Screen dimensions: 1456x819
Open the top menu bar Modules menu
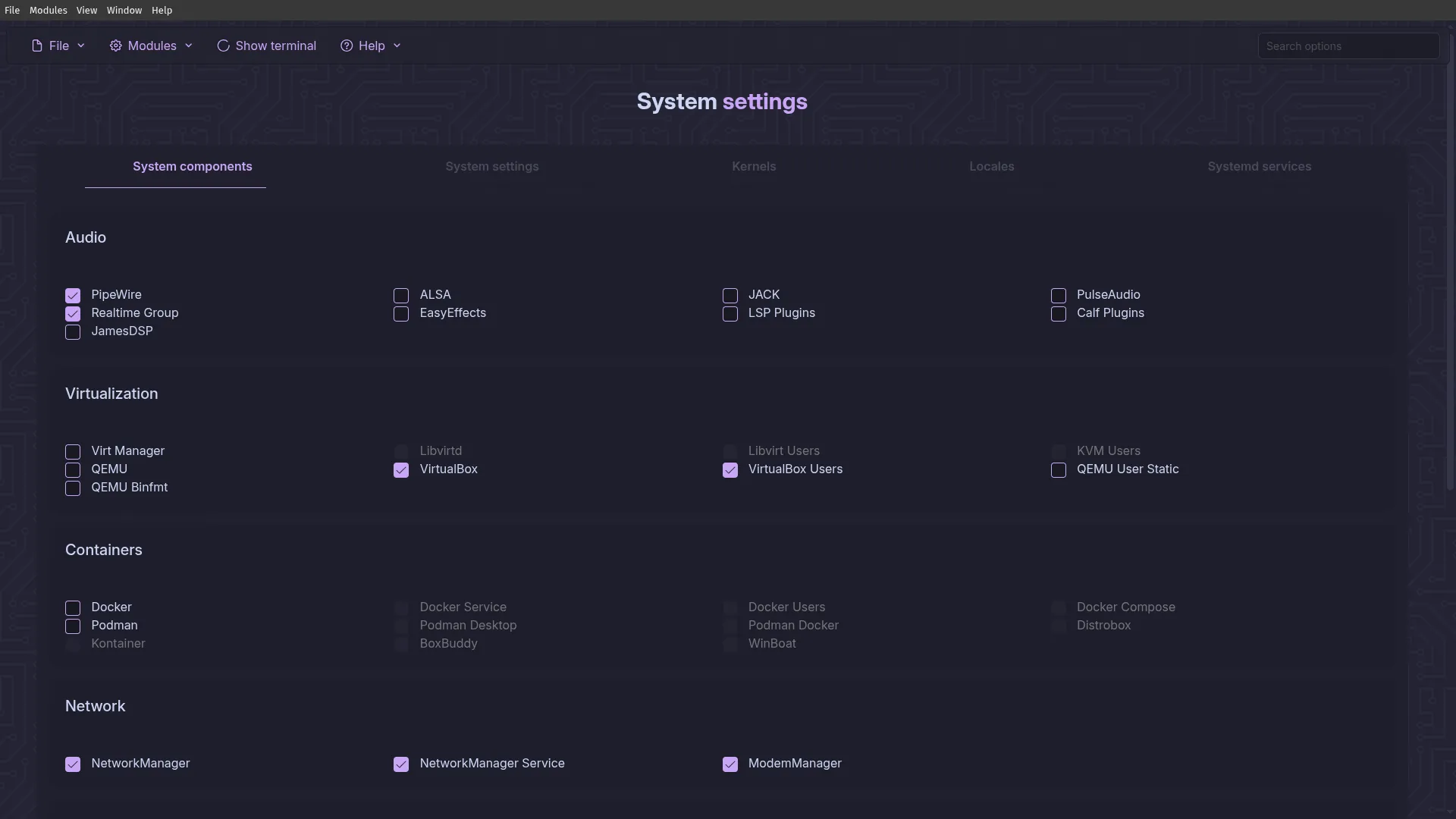pos(49,11)
